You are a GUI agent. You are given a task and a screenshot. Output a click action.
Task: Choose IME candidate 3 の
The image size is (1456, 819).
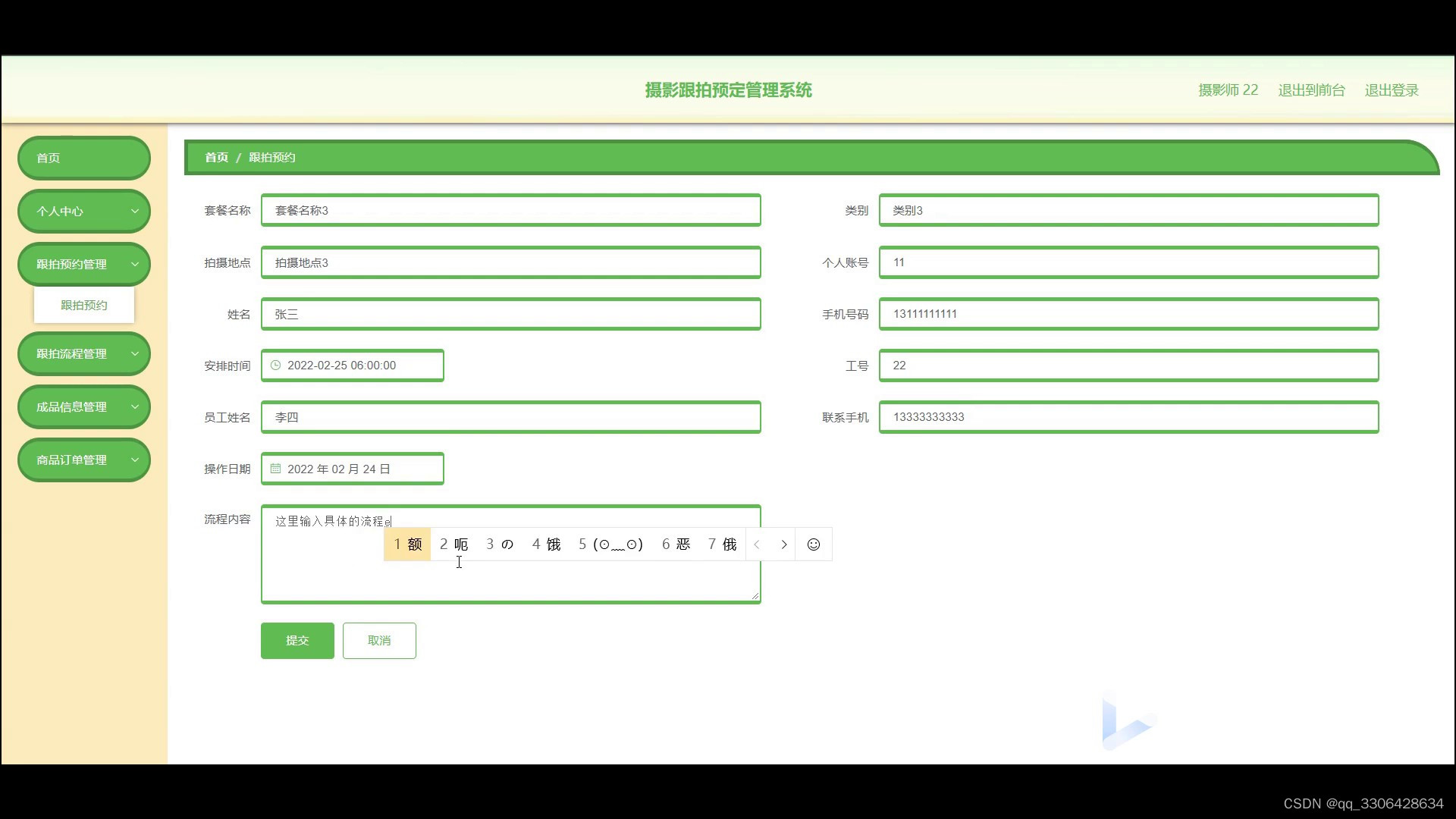pos(500,544)
